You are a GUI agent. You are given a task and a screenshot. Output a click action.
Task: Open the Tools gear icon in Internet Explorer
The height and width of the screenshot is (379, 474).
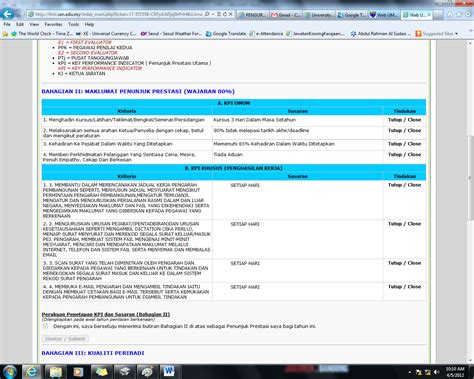[468, 14]
